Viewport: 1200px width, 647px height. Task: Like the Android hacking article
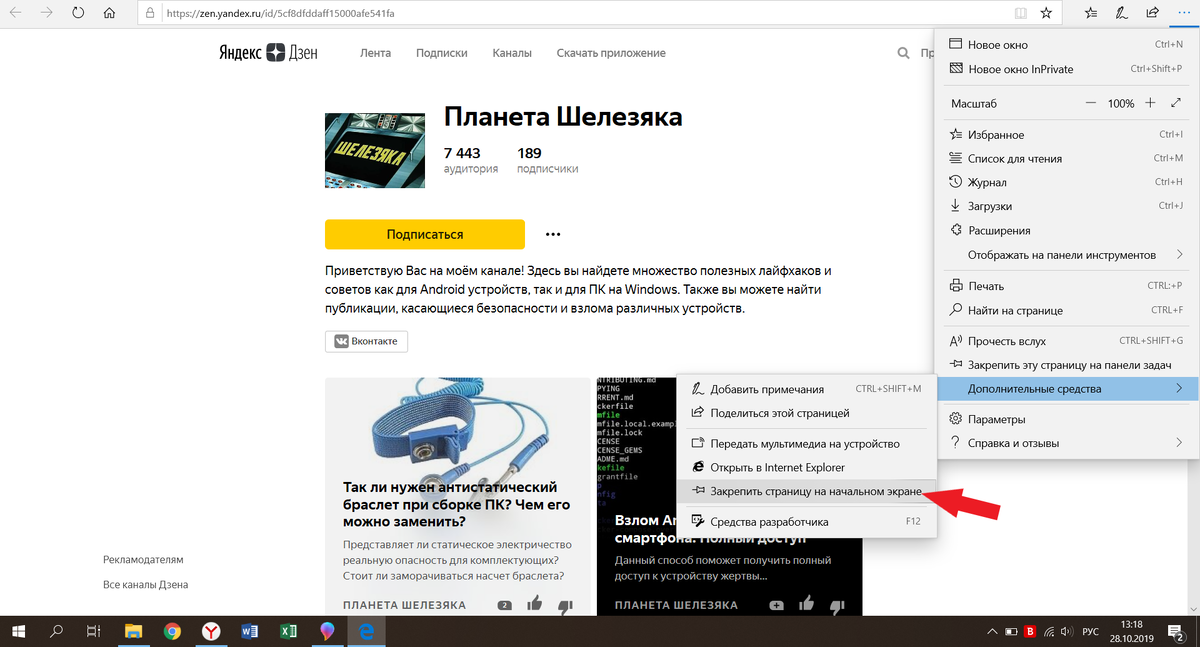(807, 604)
